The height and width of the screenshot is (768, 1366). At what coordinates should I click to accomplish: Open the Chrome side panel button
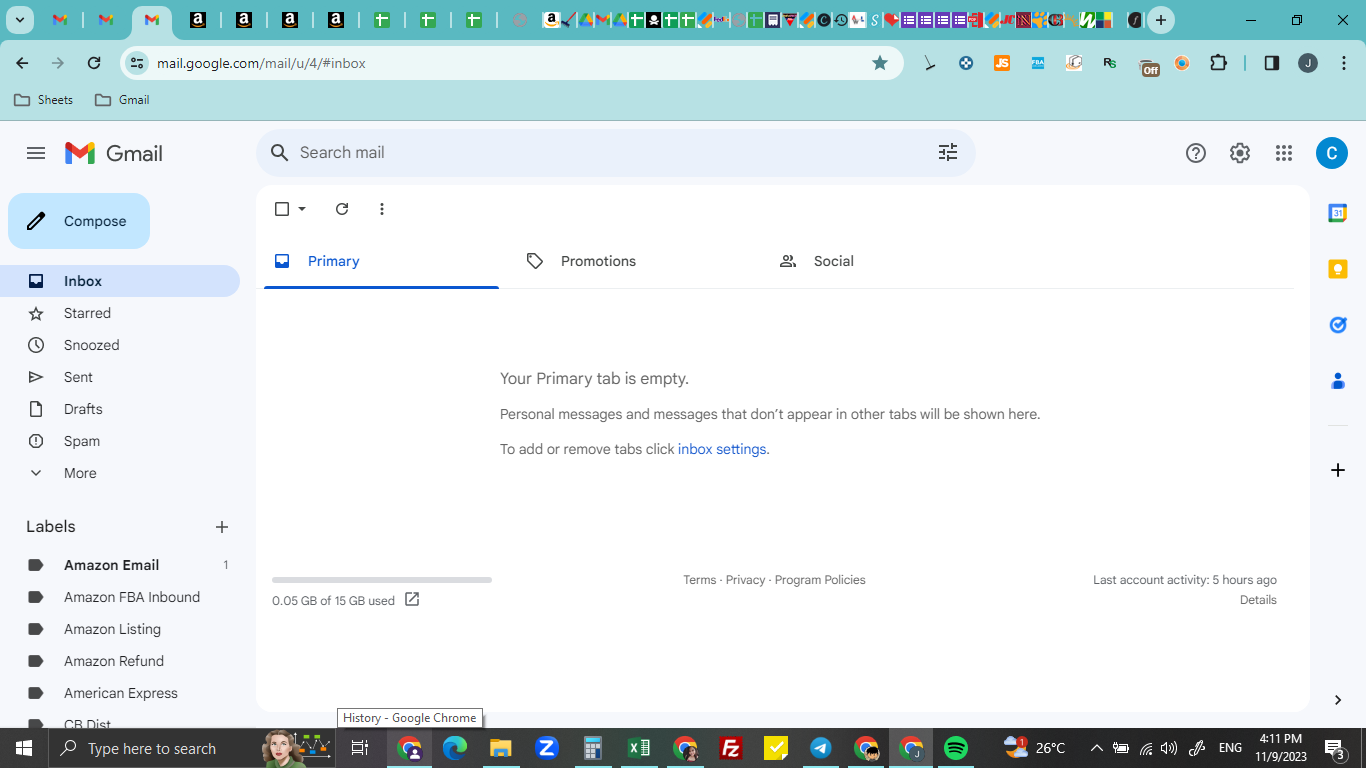point(1272,63)
